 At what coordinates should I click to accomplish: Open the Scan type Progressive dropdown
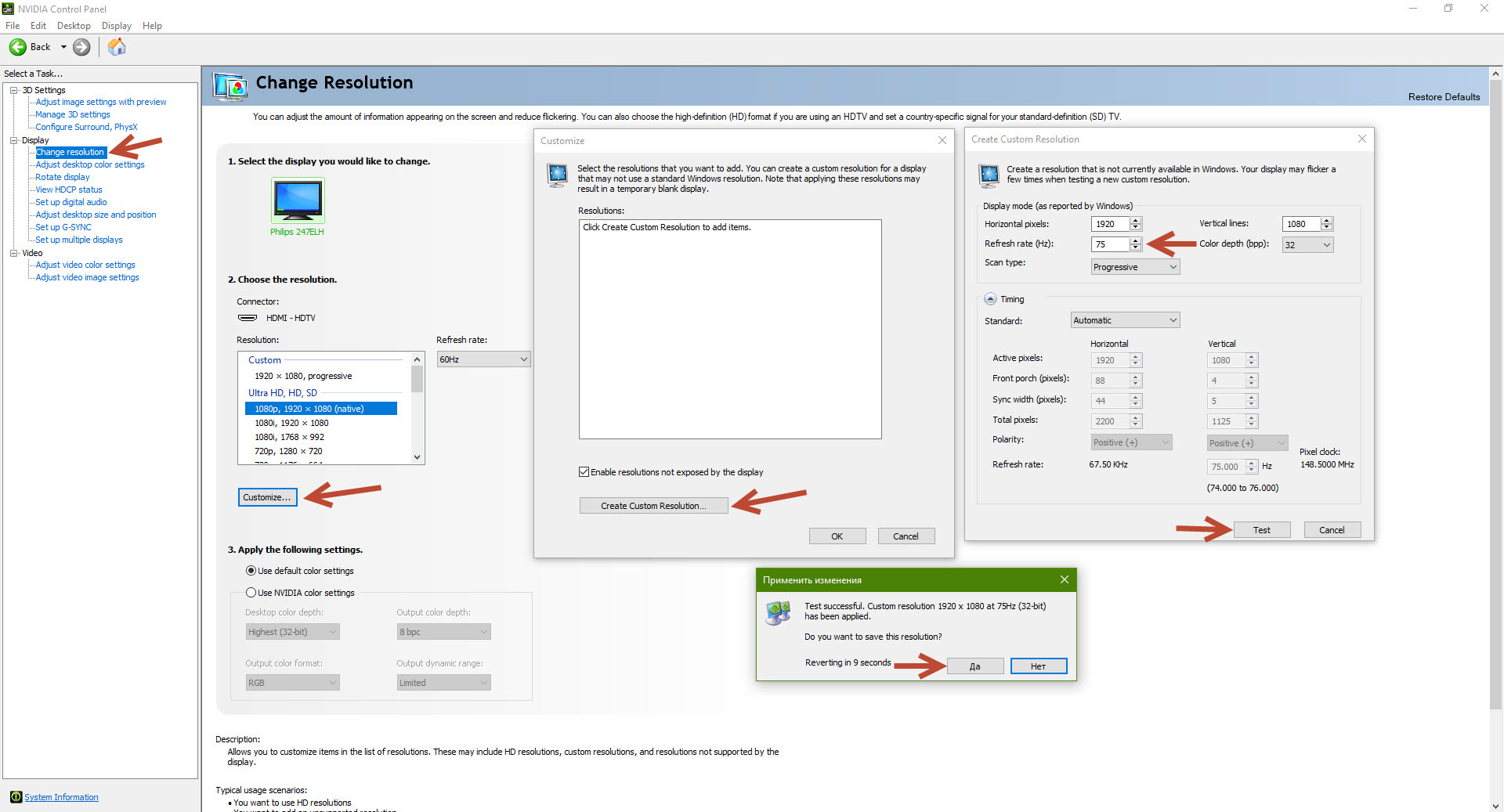coord(1135,267)
